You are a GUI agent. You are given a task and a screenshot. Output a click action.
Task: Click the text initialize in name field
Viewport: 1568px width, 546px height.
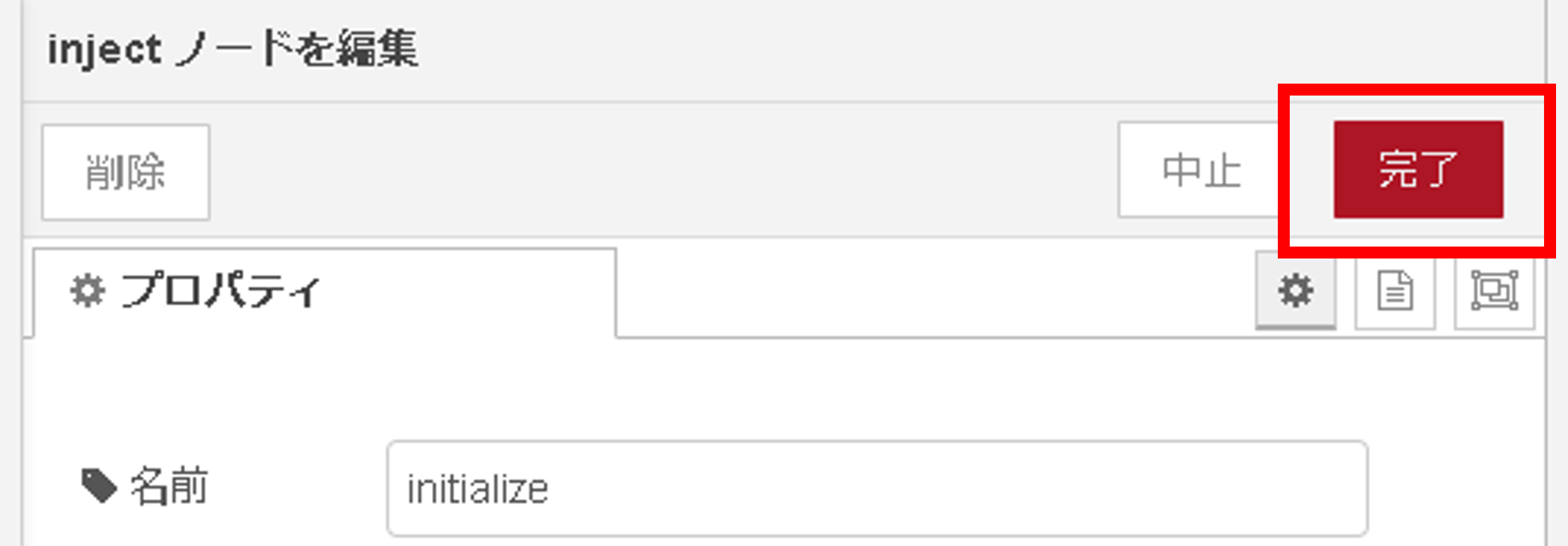tap(477, 490)
